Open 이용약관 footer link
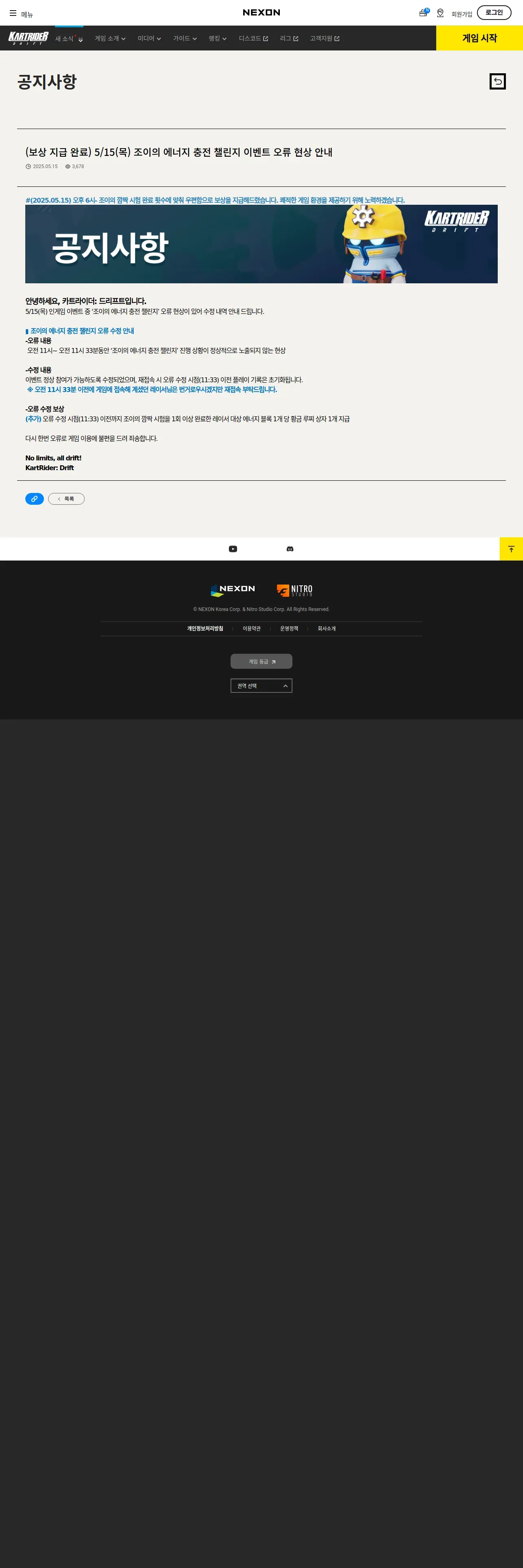Screen dimensions: 523x1568 [x=251, y=629]
